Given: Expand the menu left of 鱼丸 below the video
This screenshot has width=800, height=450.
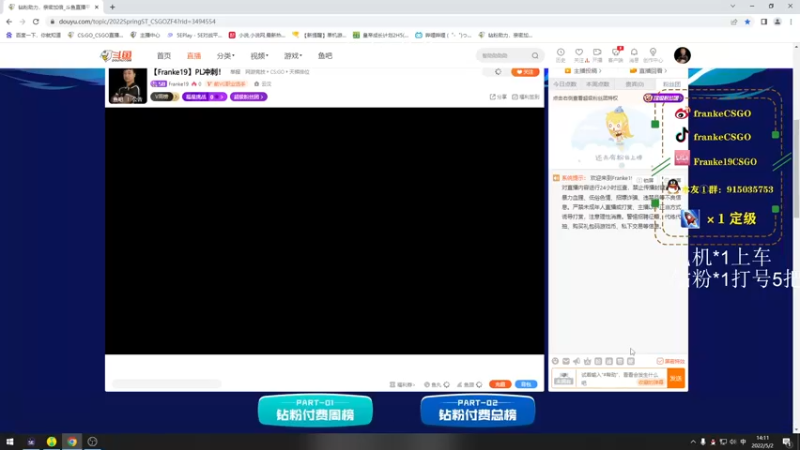Looking at the screenshot, I should pyautogui.click(x=403, y=384).
